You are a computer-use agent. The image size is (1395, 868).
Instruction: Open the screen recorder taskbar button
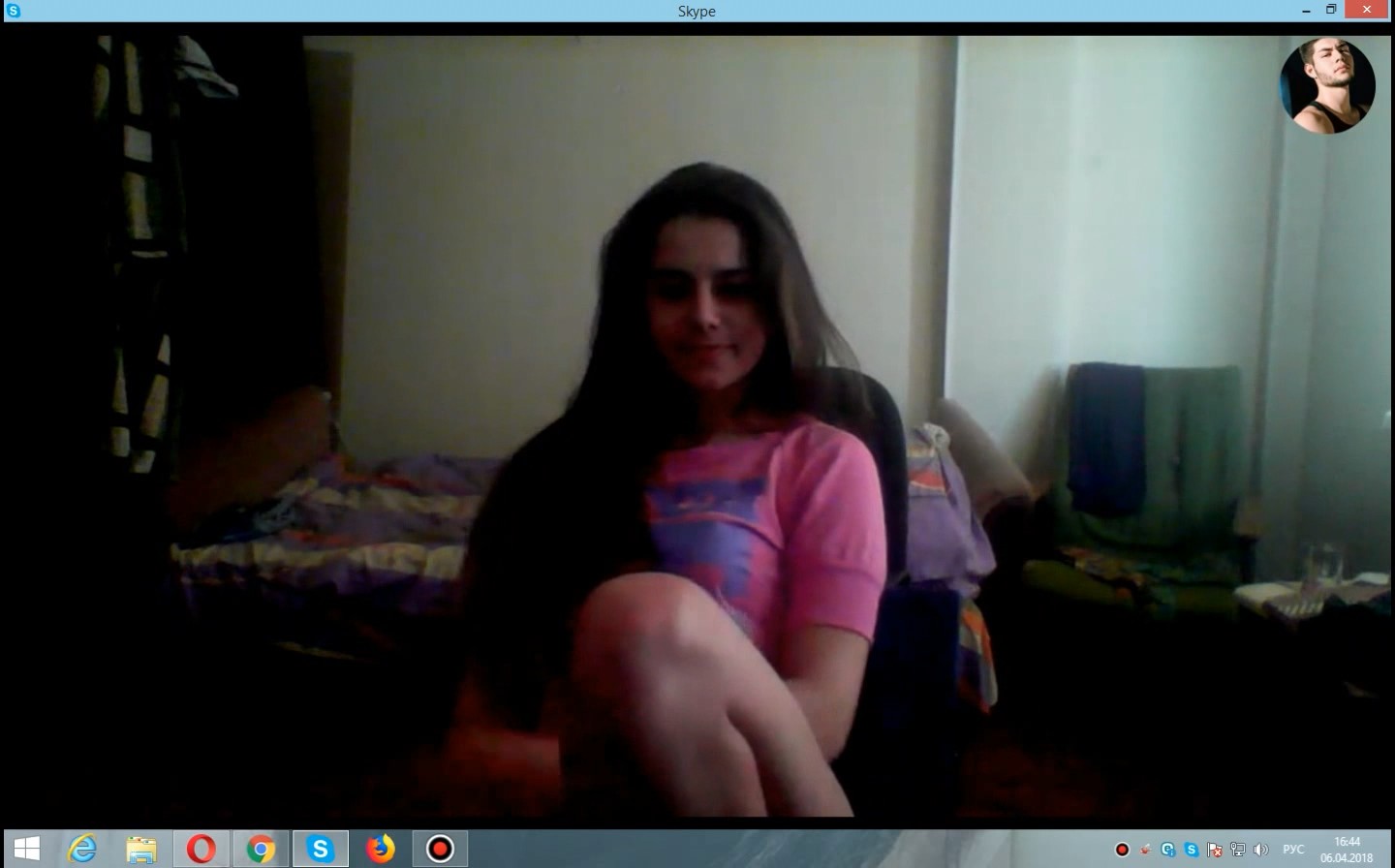point(440,850)
